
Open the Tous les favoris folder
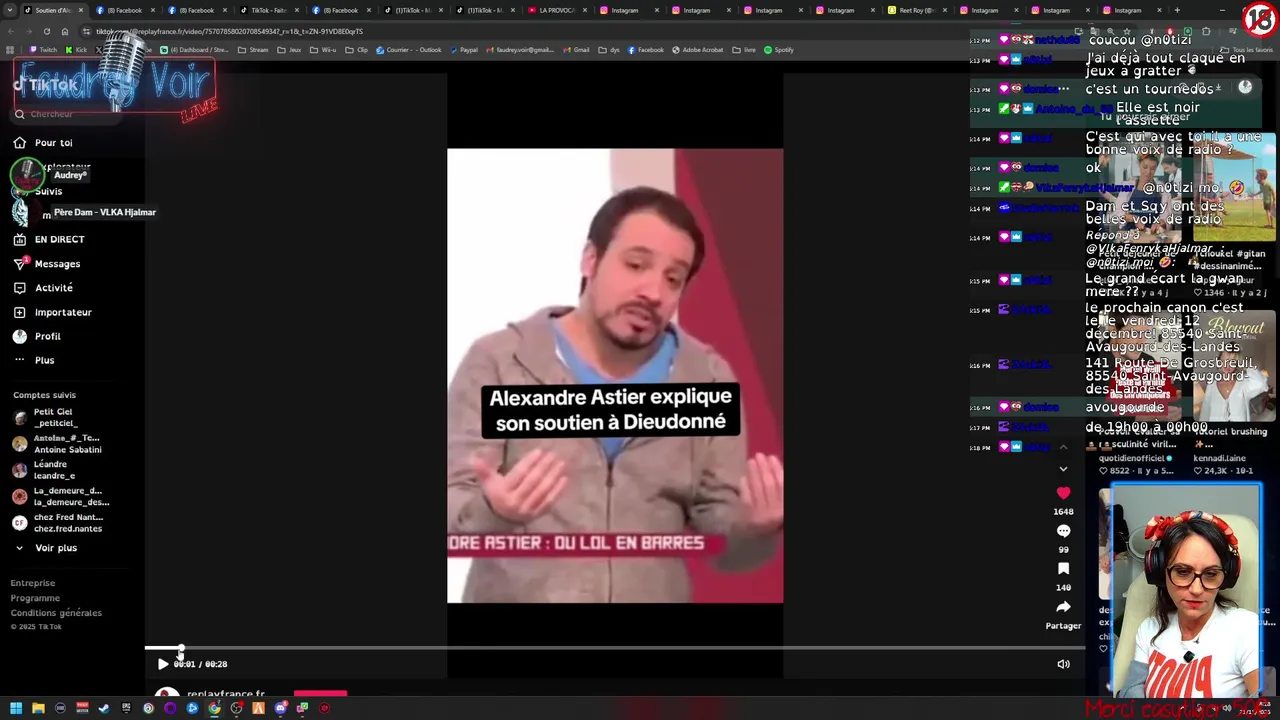click(x=1248, y=50)
